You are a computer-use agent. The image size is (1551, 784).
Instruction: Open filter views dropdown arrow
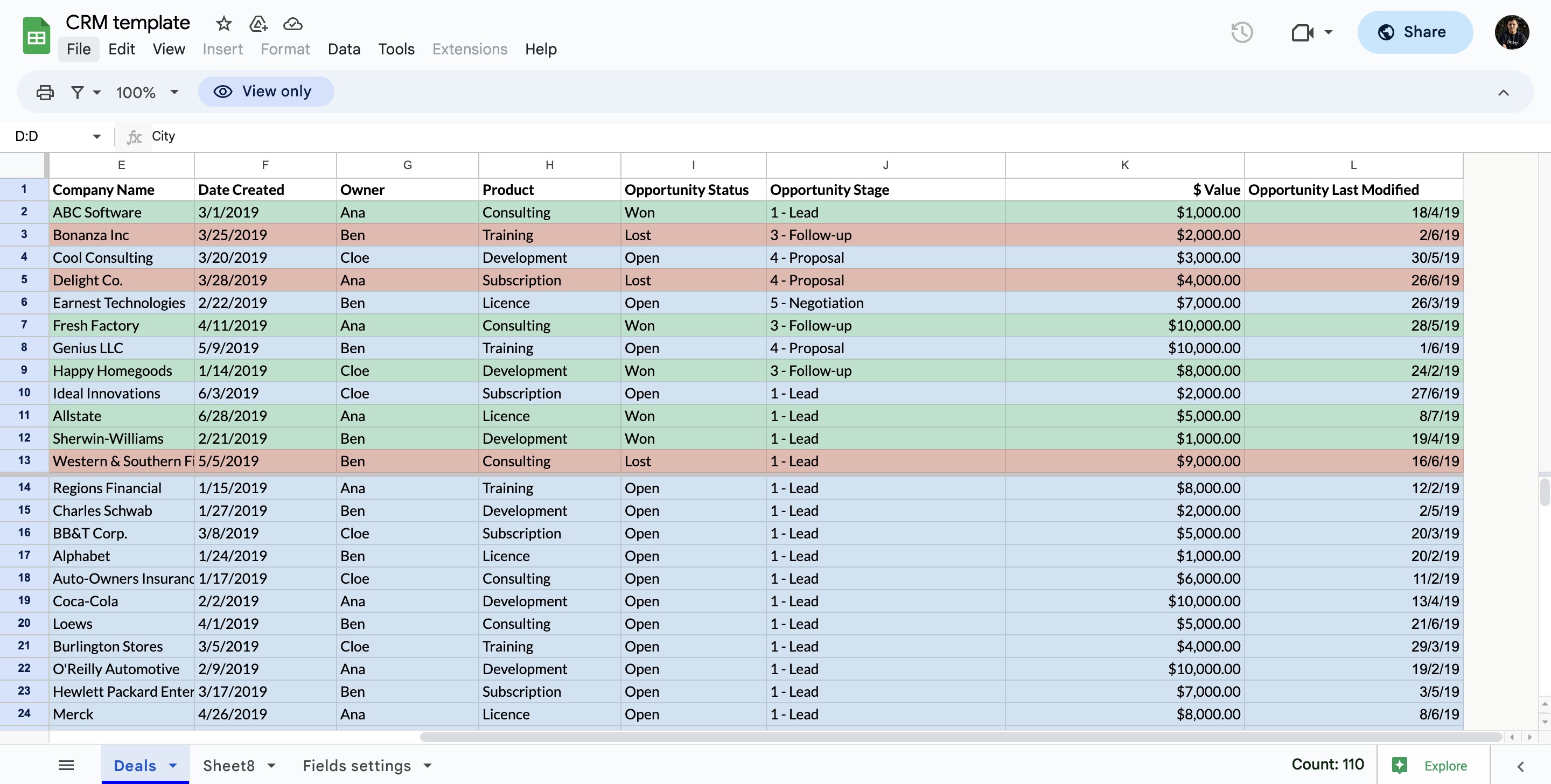[96, 92]
